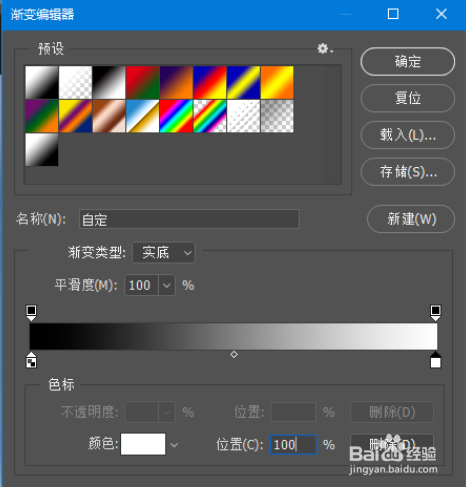
Task: Select the transparent stripes gradient preset
Action: [x=244, y=116]
